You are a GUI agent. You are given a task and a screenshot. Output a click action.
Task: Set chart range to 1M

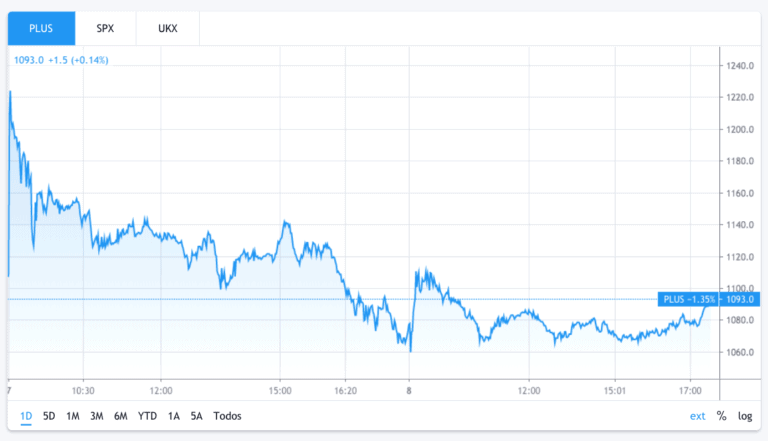pos(72,416)
